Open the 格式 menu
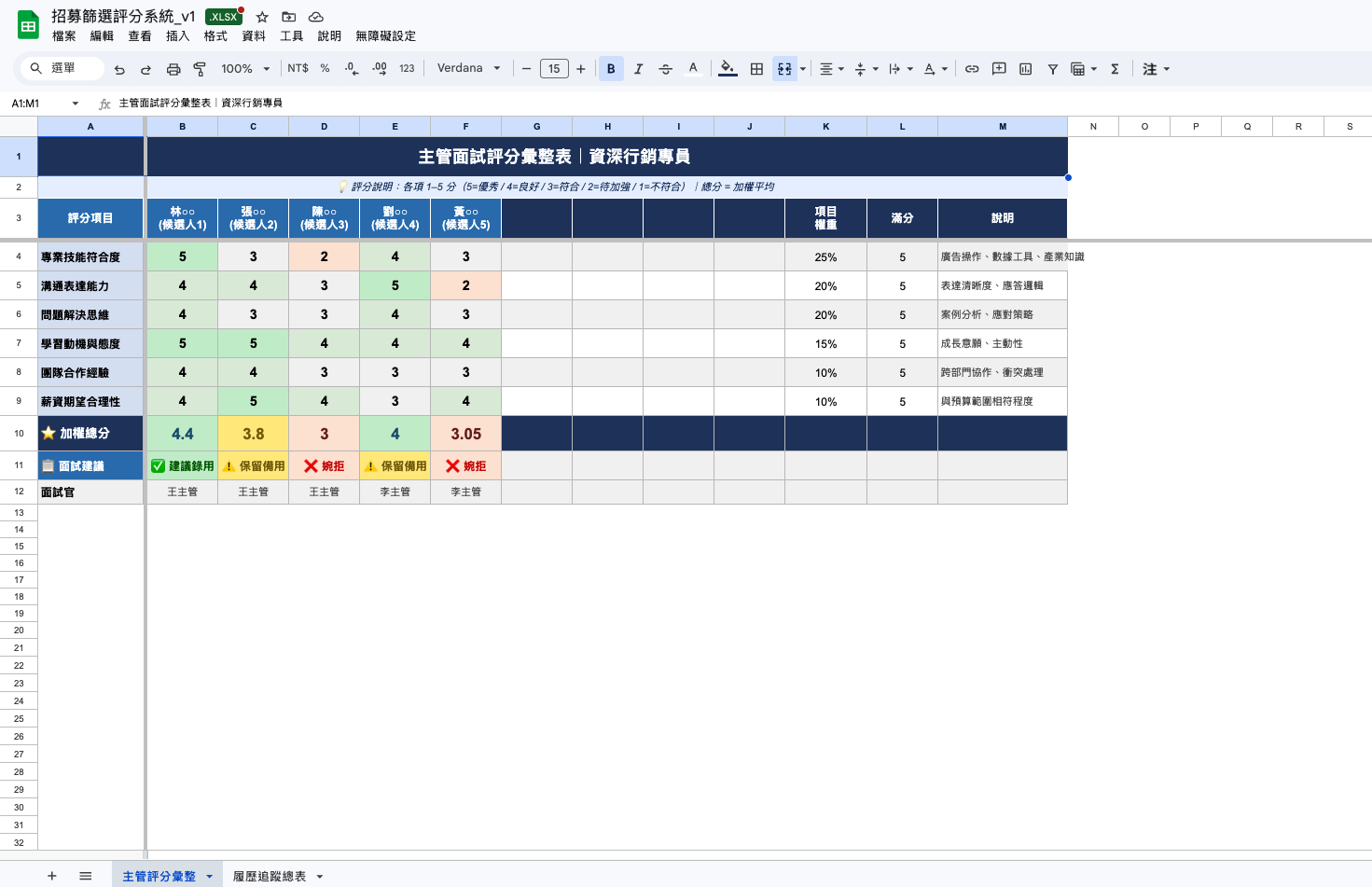The image size is (1372, 887). click(215, 36)
